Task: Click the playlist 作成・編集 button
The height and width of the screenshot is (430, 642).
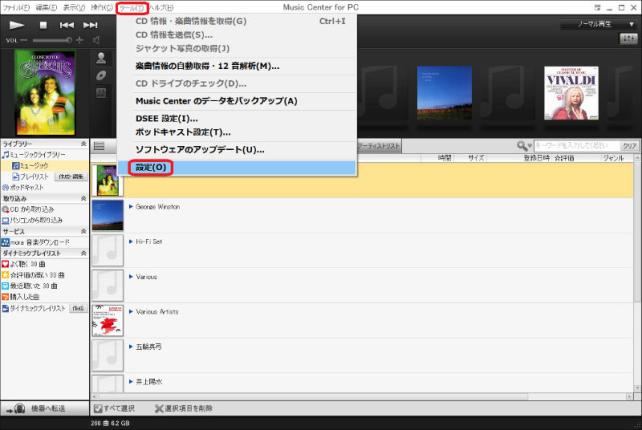Action: (71, 177)
